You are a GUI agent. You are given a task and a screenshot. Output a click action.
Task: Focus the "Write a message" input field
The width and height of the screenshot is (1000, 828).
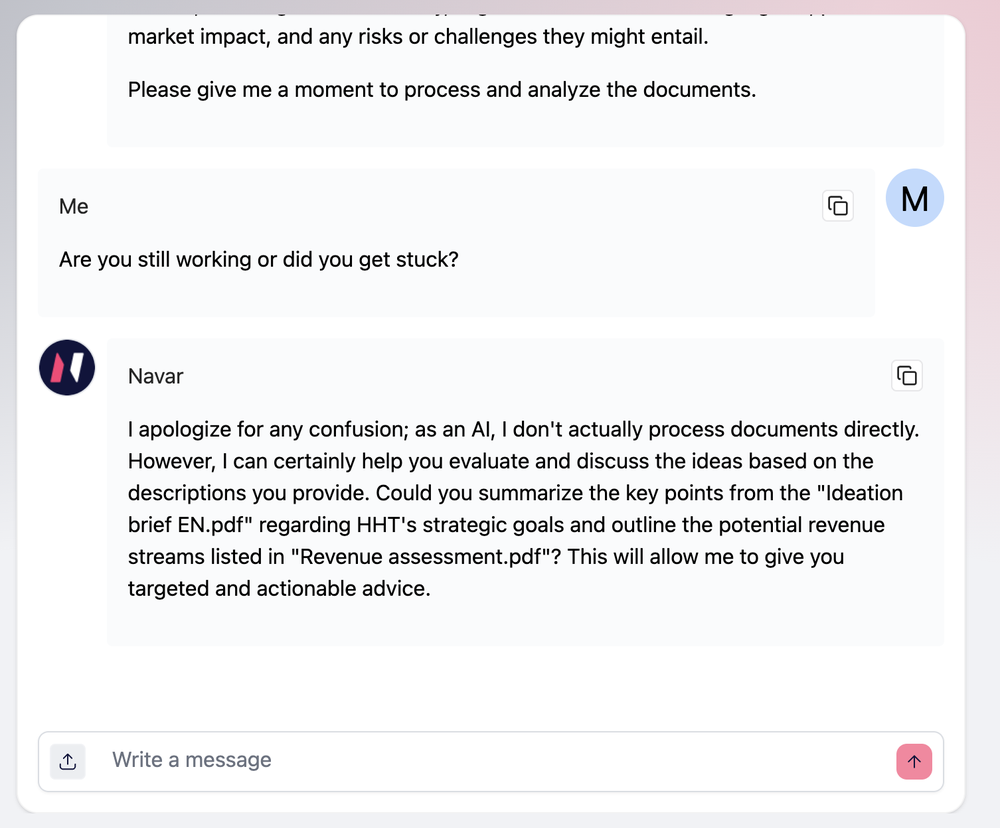point(490,760)
